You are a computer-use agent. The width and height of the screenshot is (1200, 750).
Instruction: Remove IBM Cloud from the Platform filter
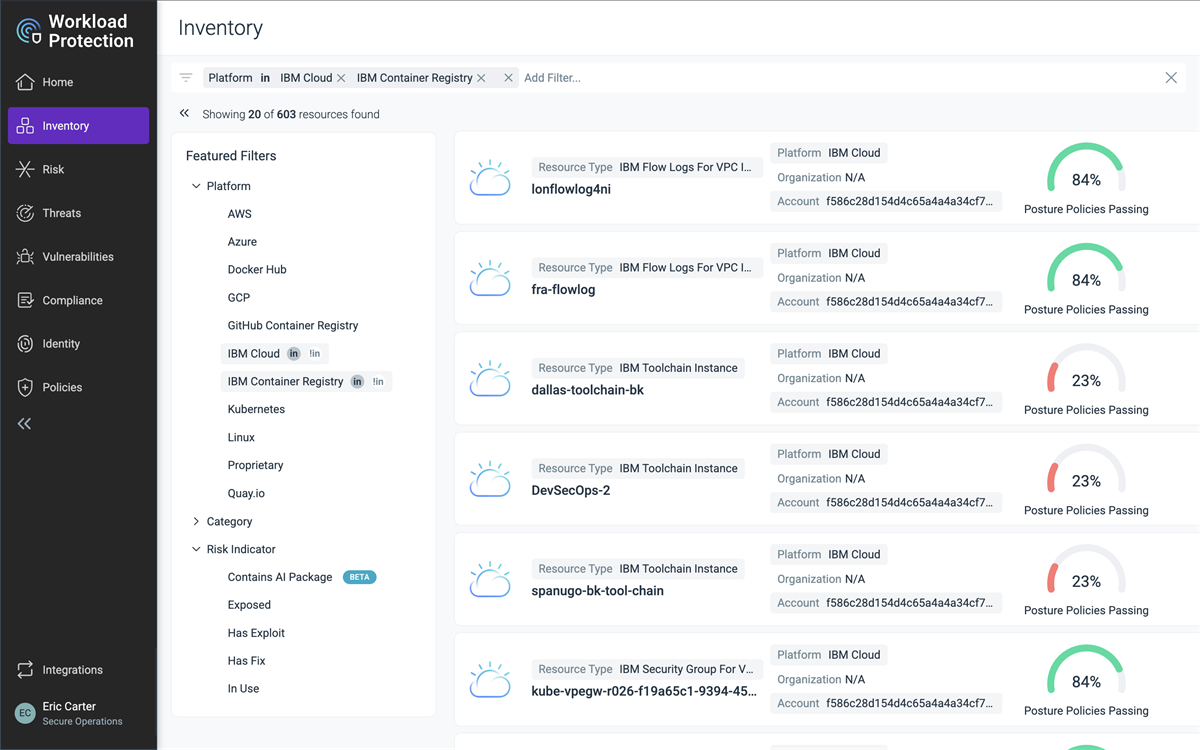[341, 78]
